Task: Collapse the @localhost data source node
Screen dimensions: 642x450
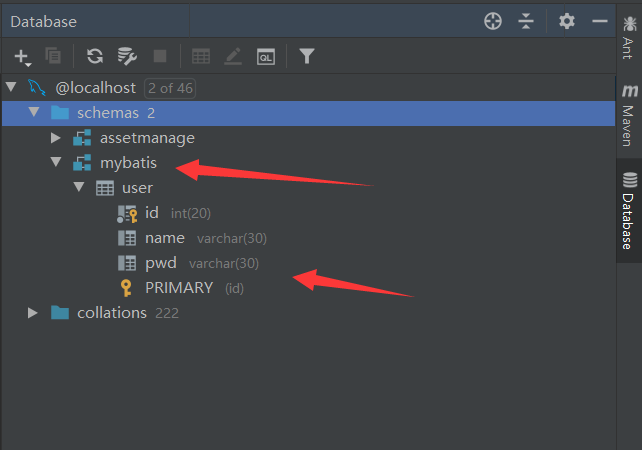Action: [11, 87]
